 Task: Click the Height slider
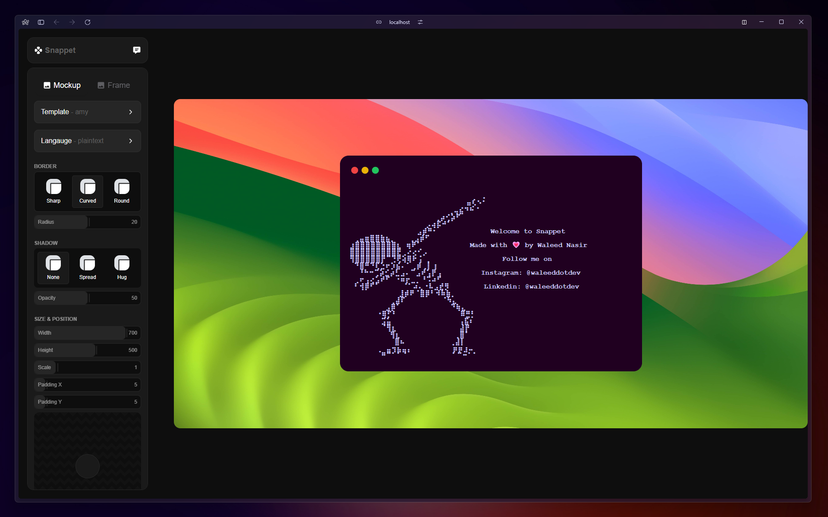pos(88,350)
